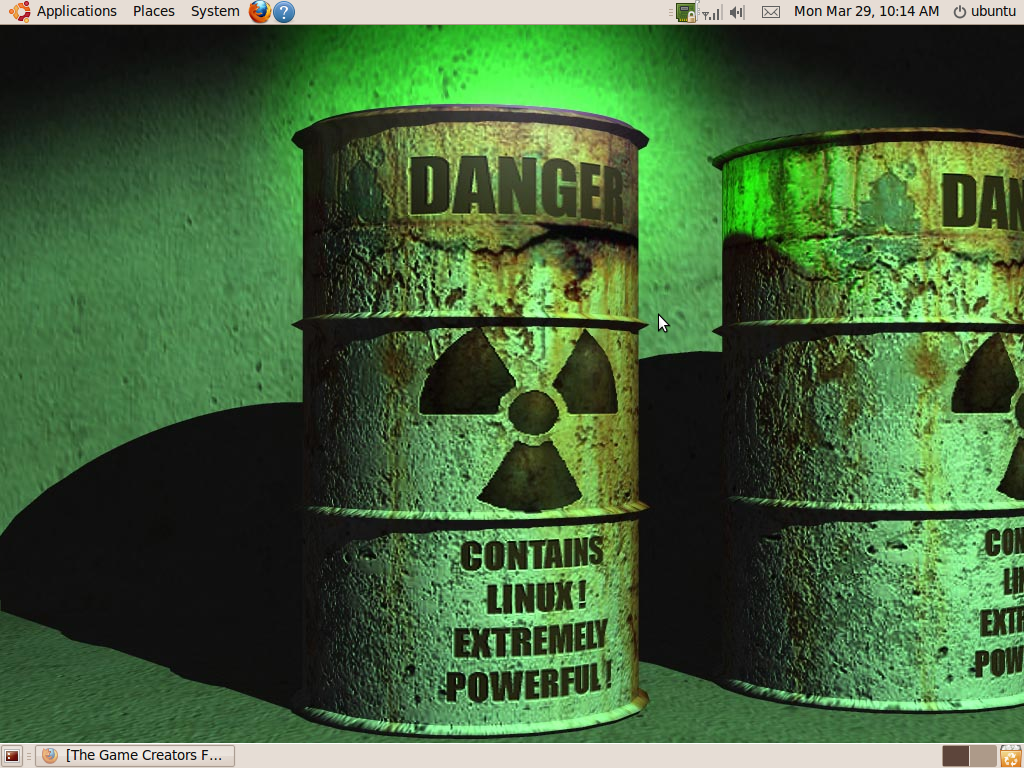Switch to the second workspace
This screenshot has height=768, width=1024.
(x=983, y=756)
